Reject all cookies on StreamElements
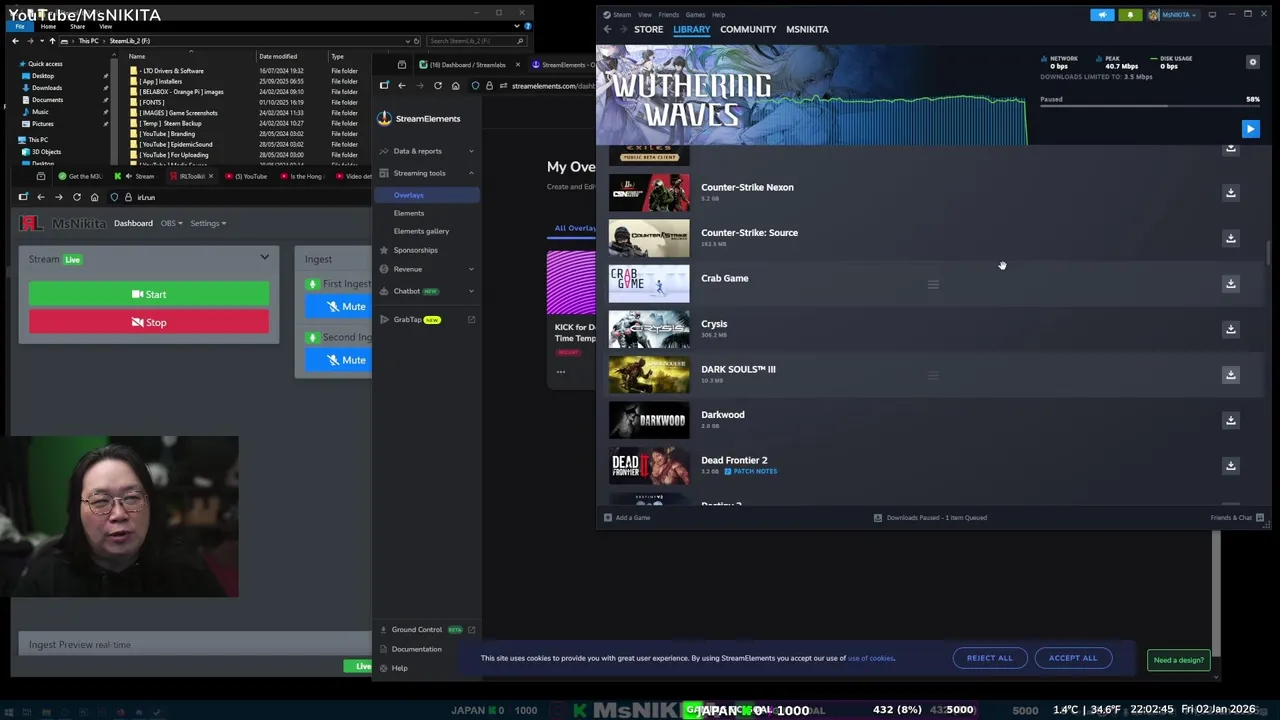Screen dimensions: 1280x720 pos(989,658)
